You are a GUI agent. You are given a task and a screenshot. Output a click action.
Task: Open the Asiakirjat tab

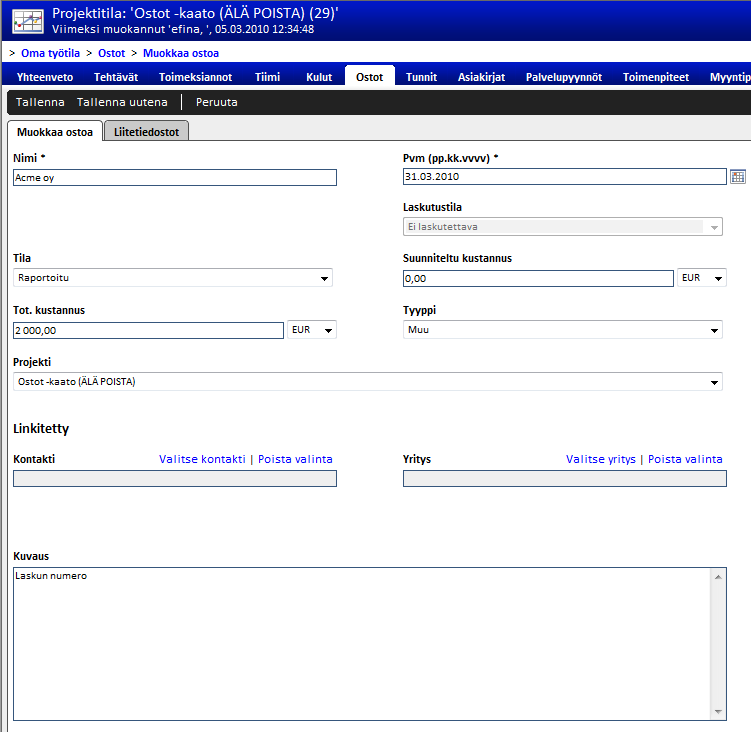coord(481,77)
